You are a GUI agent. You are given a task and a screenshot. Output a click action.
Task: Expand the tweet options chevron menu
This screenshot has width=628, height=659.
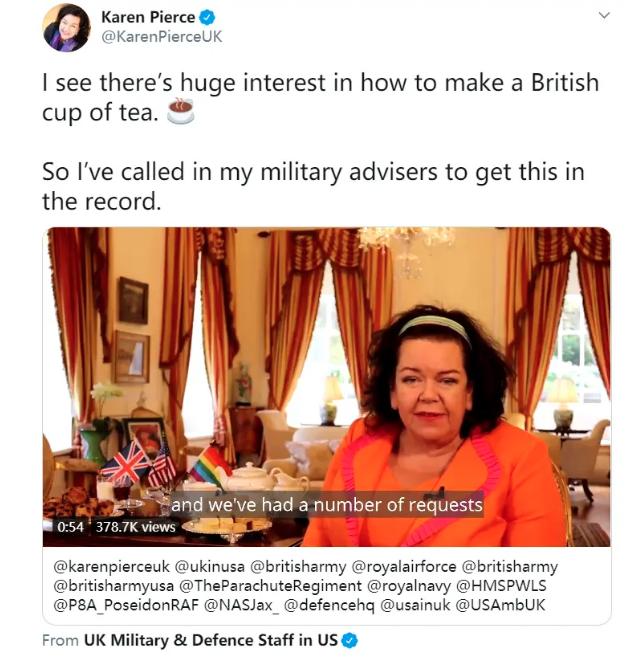click(604, 16)
